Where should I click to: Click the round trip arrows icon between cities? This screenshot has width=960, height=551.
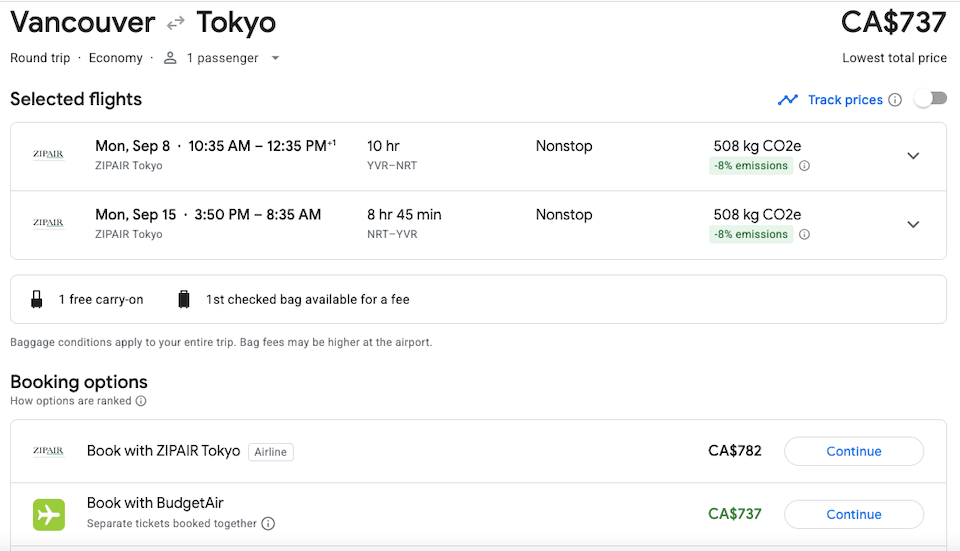click(x=176, y=23)
